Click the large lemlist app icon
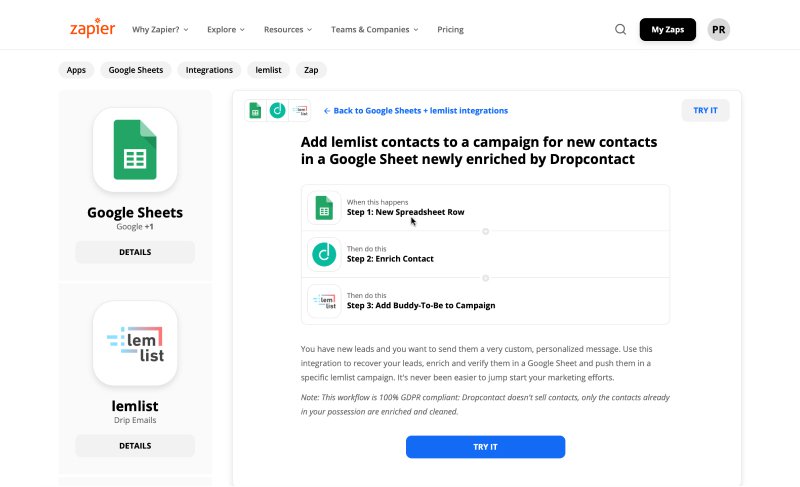This screenshot has width=800, height=487. [x=135, y=343]
